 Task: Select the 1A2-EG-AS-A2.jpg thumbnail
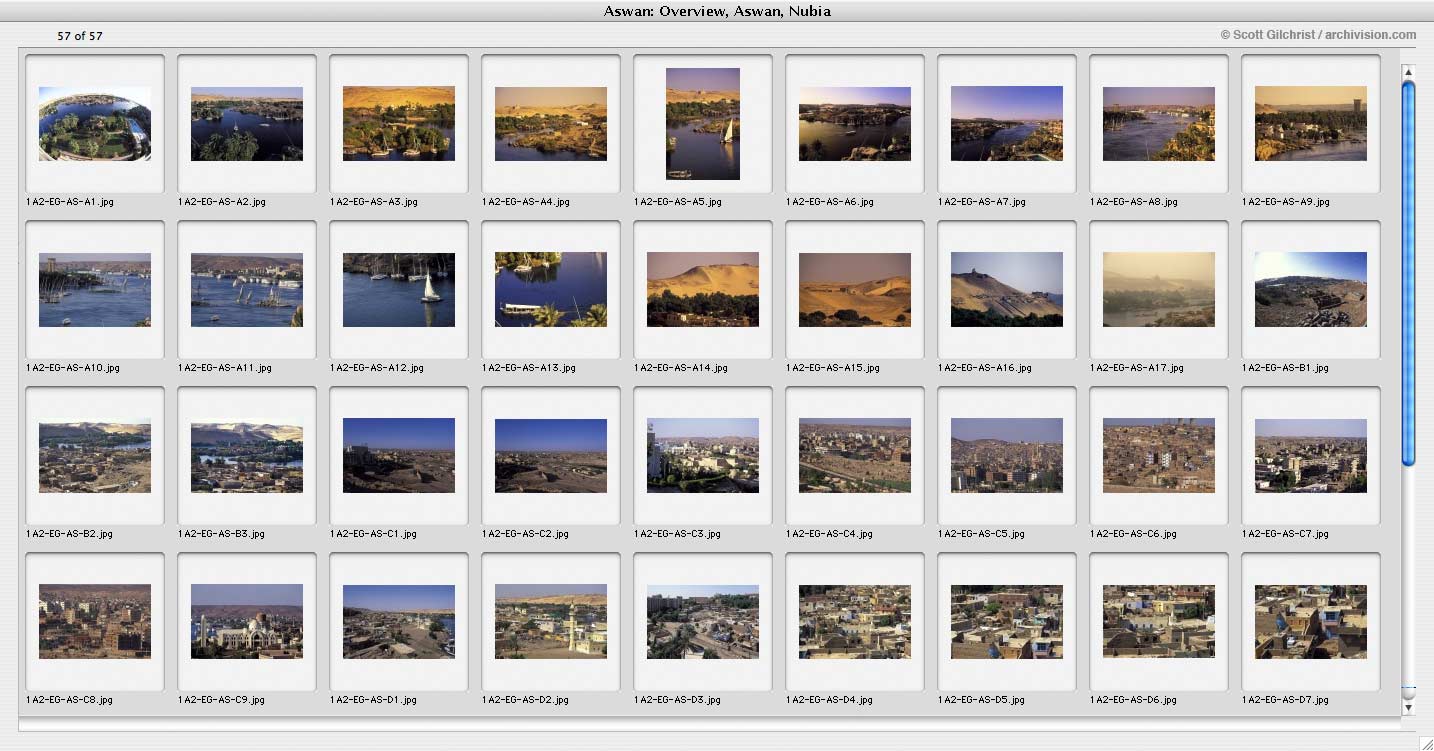[x=247, y=124]
